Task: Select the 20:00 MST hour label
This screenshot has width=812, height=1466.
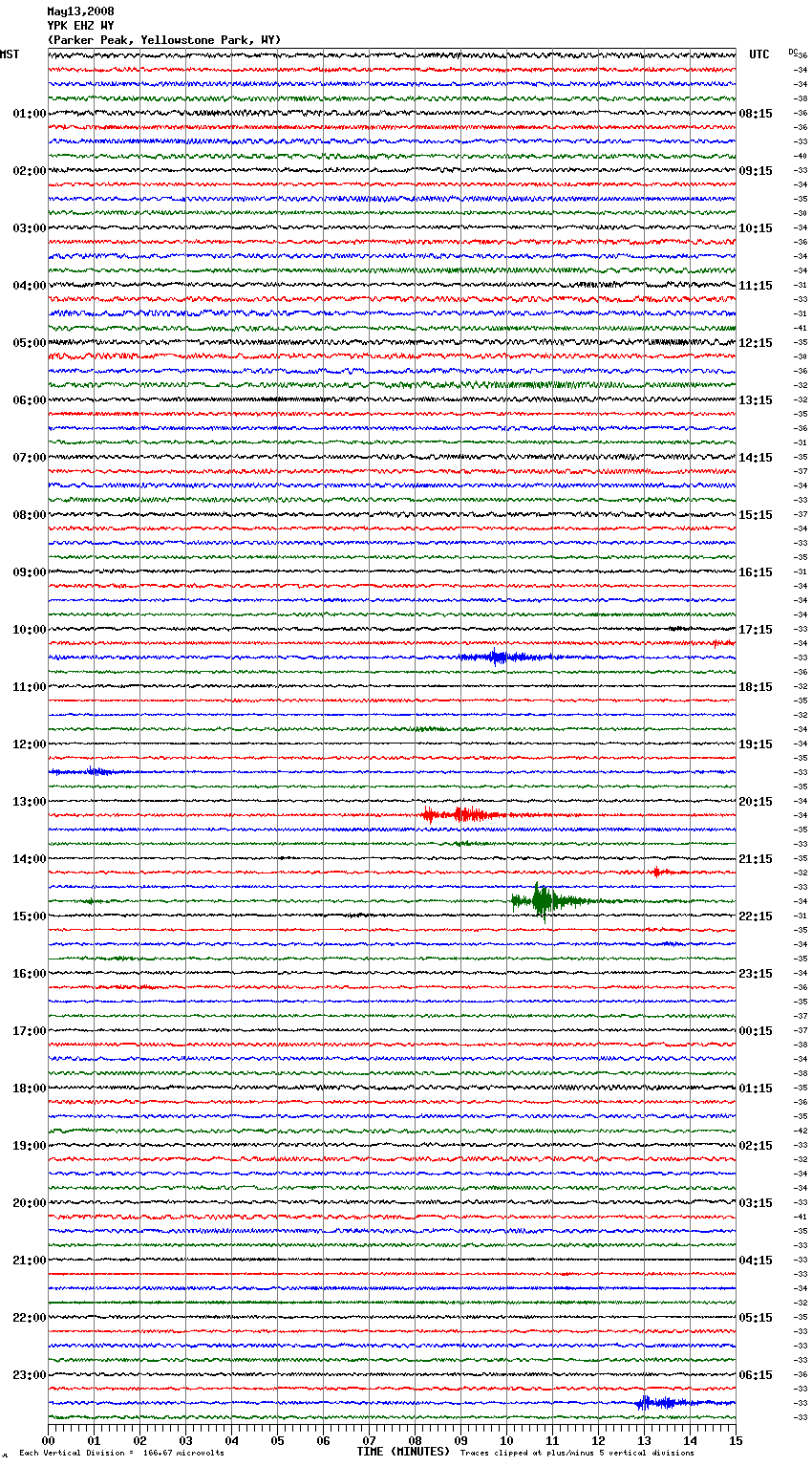Action: 30,1203
